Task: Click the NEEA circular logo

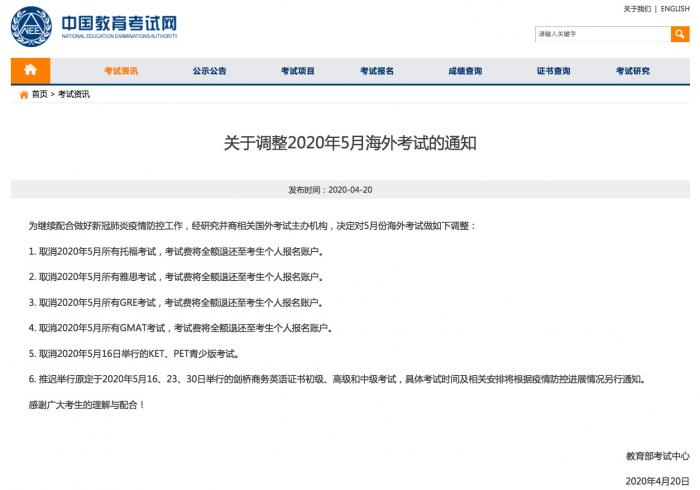Action: coord(31,26)
